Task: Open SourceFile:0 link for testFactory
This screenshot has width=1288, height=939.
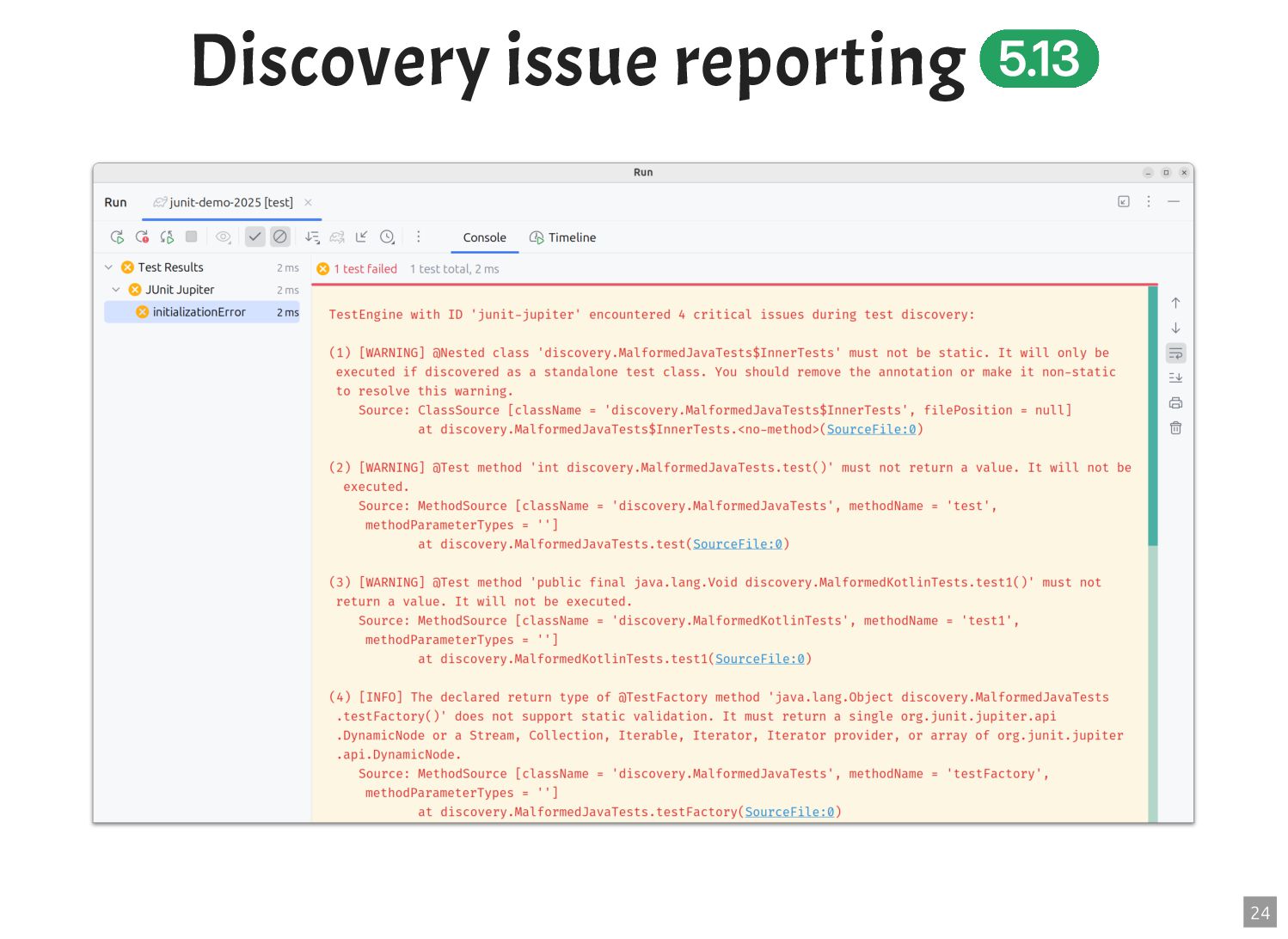Action: point(789,812)
